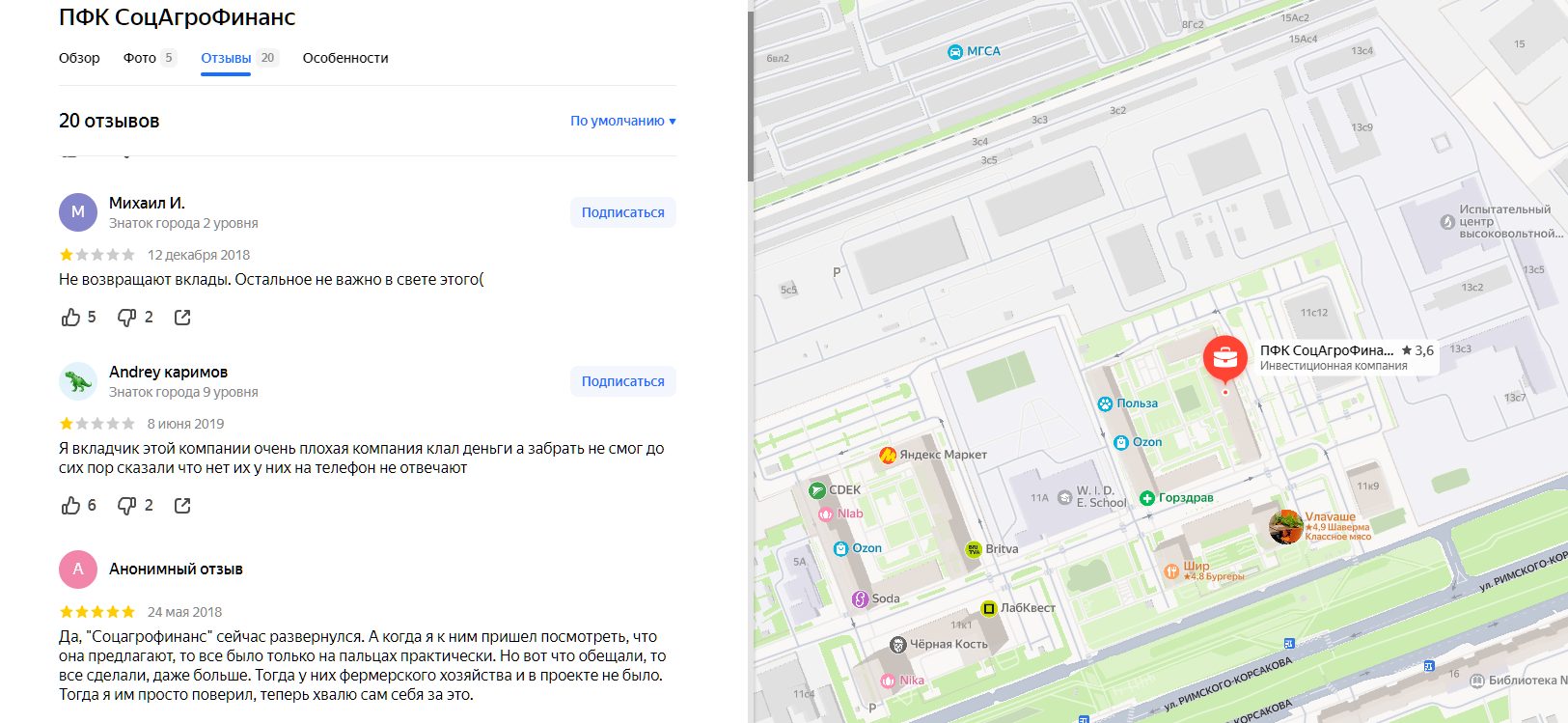The image size is (1568, 723).
Task: Share Михаил И.'s review
Action: coord(182,318)
